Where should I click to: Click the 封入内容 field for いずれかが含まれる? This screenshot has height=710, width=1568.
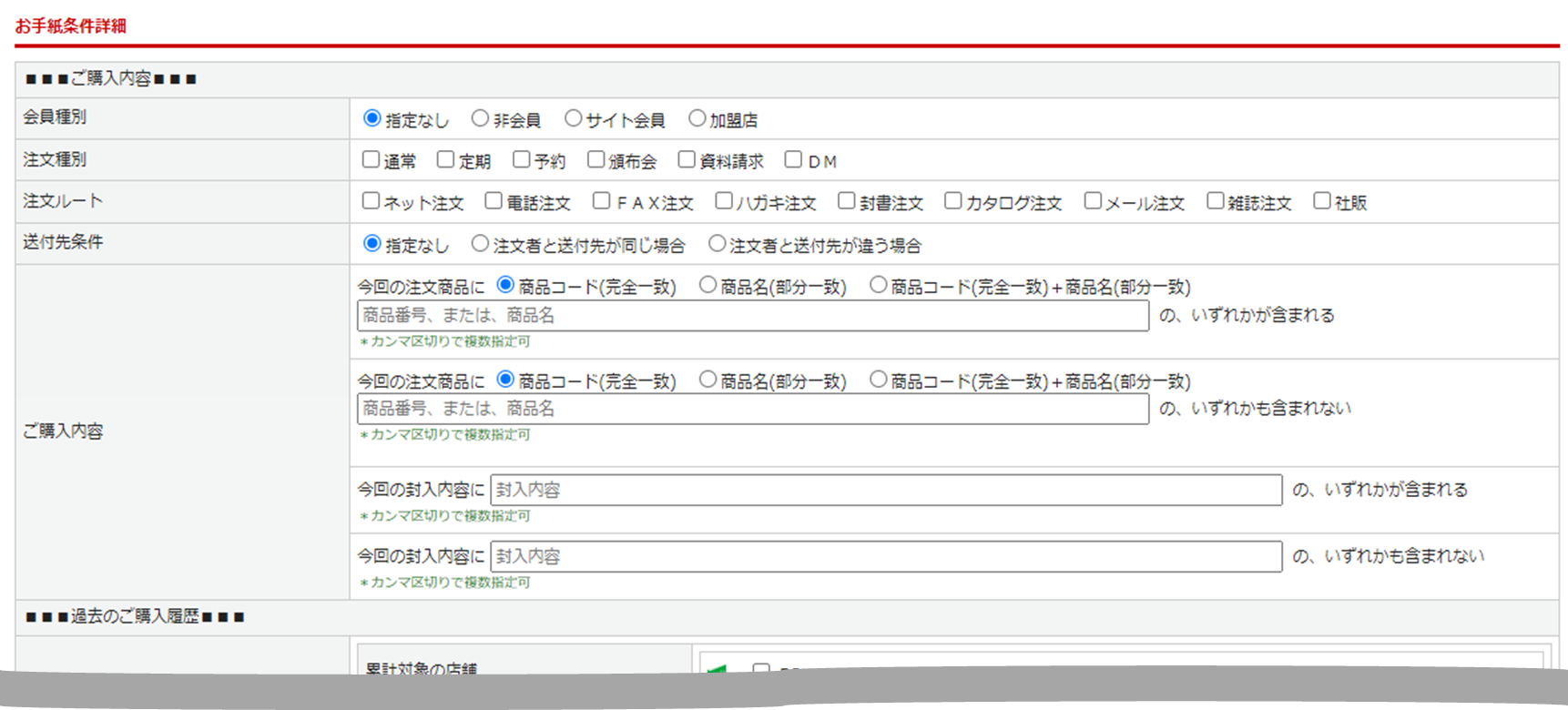[886, 490]
